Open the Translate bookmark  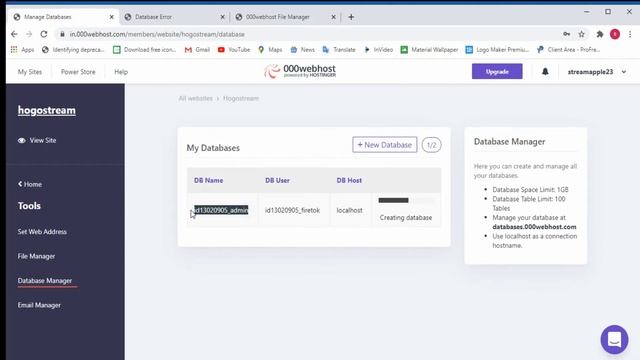[x=339, y=50]
